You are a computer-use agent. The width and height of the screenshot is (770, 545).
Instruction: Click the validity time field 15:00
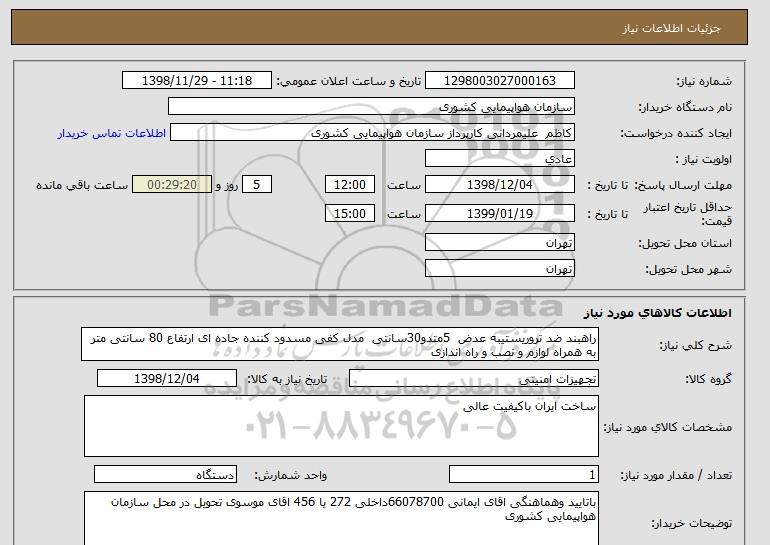point(350,214)
